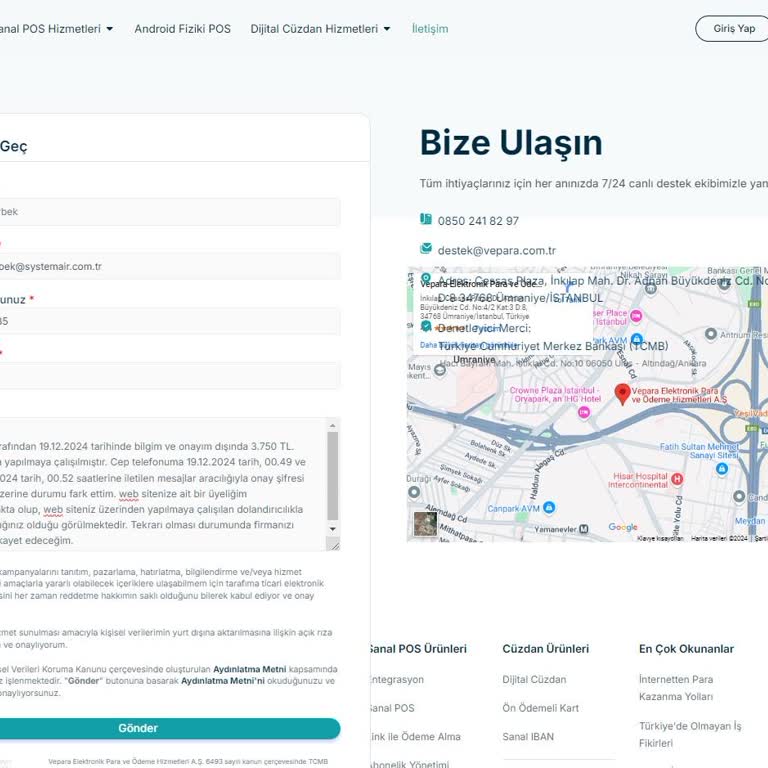Viewport: 768px width, 768px height.
Task: Click the Bize Ulaşın heading
Action: click(x=511, y=143)
